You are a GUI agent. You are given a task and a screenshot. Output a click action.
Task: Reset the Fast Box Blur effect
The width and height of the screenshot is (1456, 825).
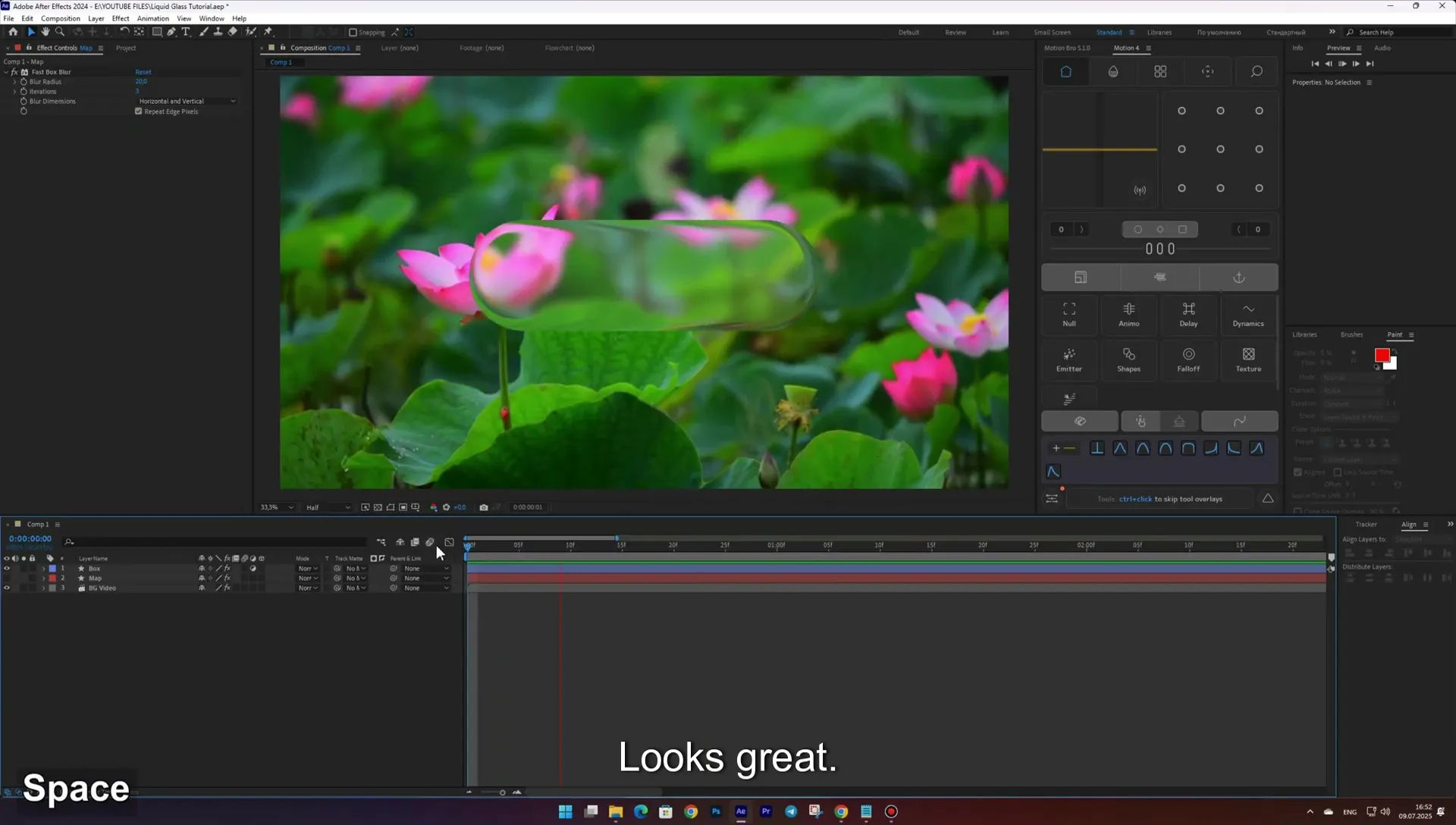click(x=143, y=72)
